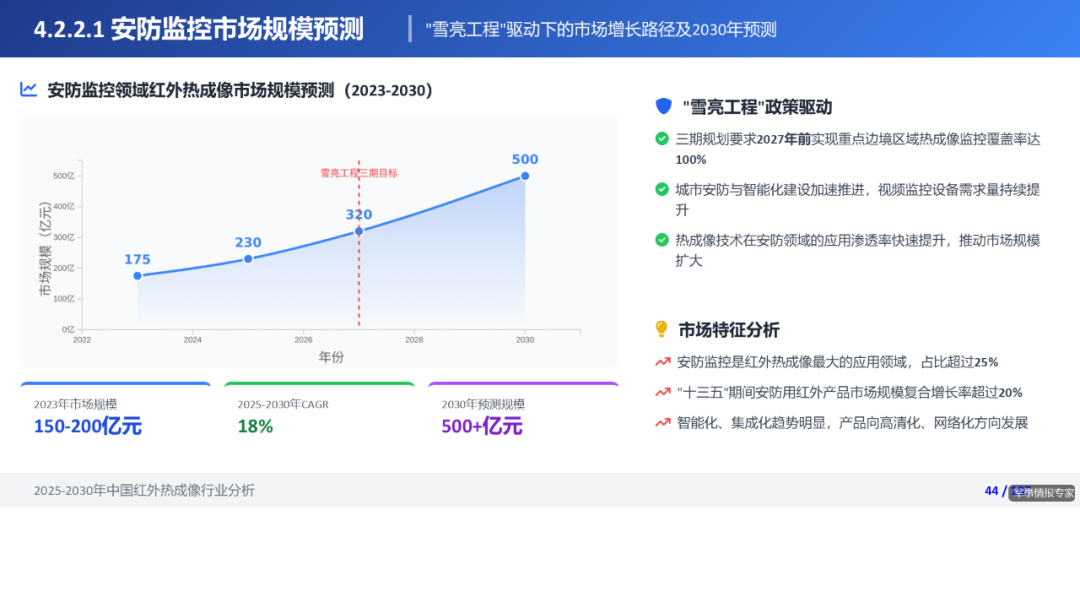This screenshot has height=608, width=1080.
Task: Click the lightbulb icon beside 市场特征分析
Action: (x=659, y=329)
